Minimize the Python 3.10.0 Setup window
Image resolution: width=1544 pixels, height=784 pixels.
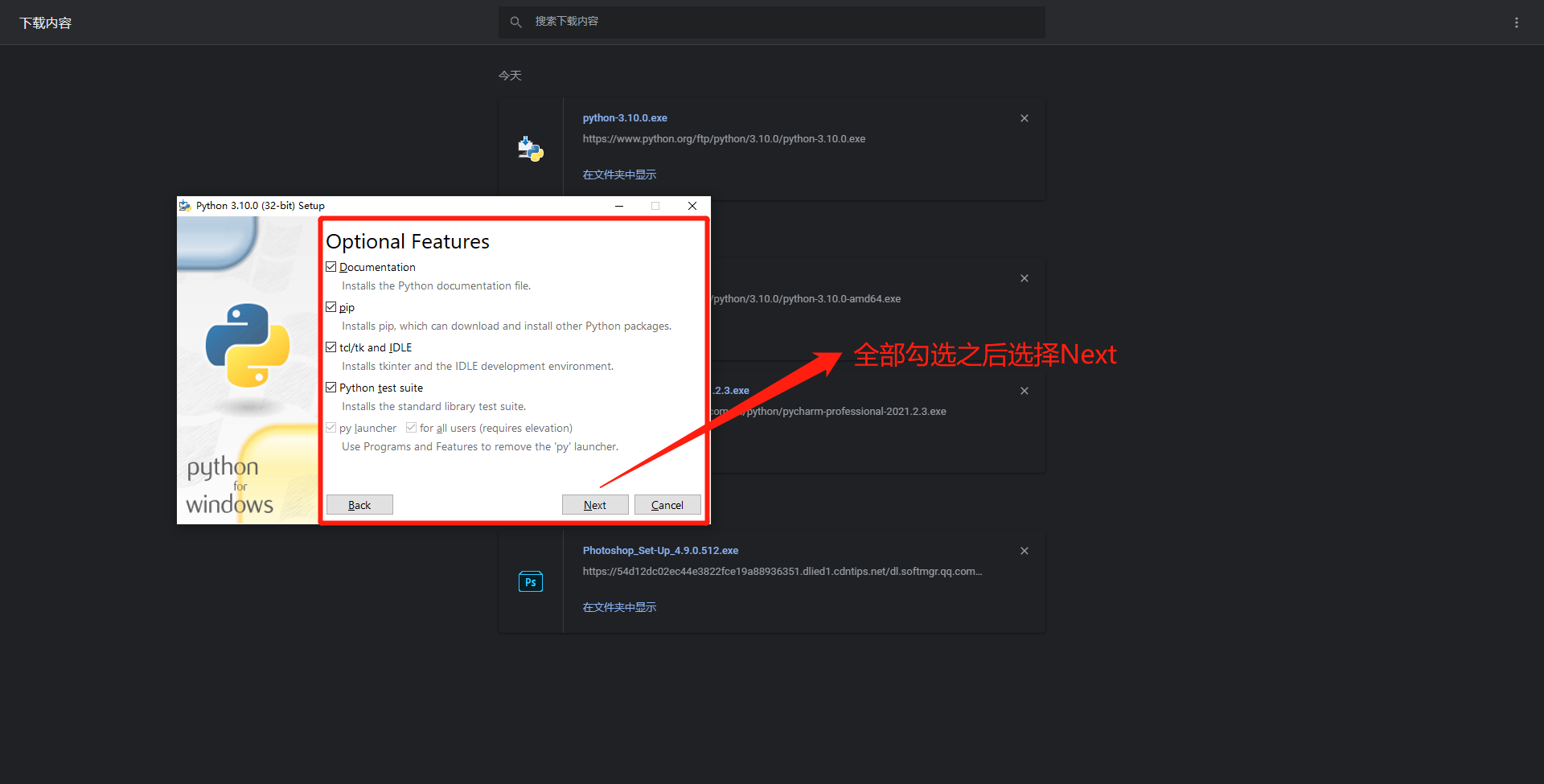619,206
